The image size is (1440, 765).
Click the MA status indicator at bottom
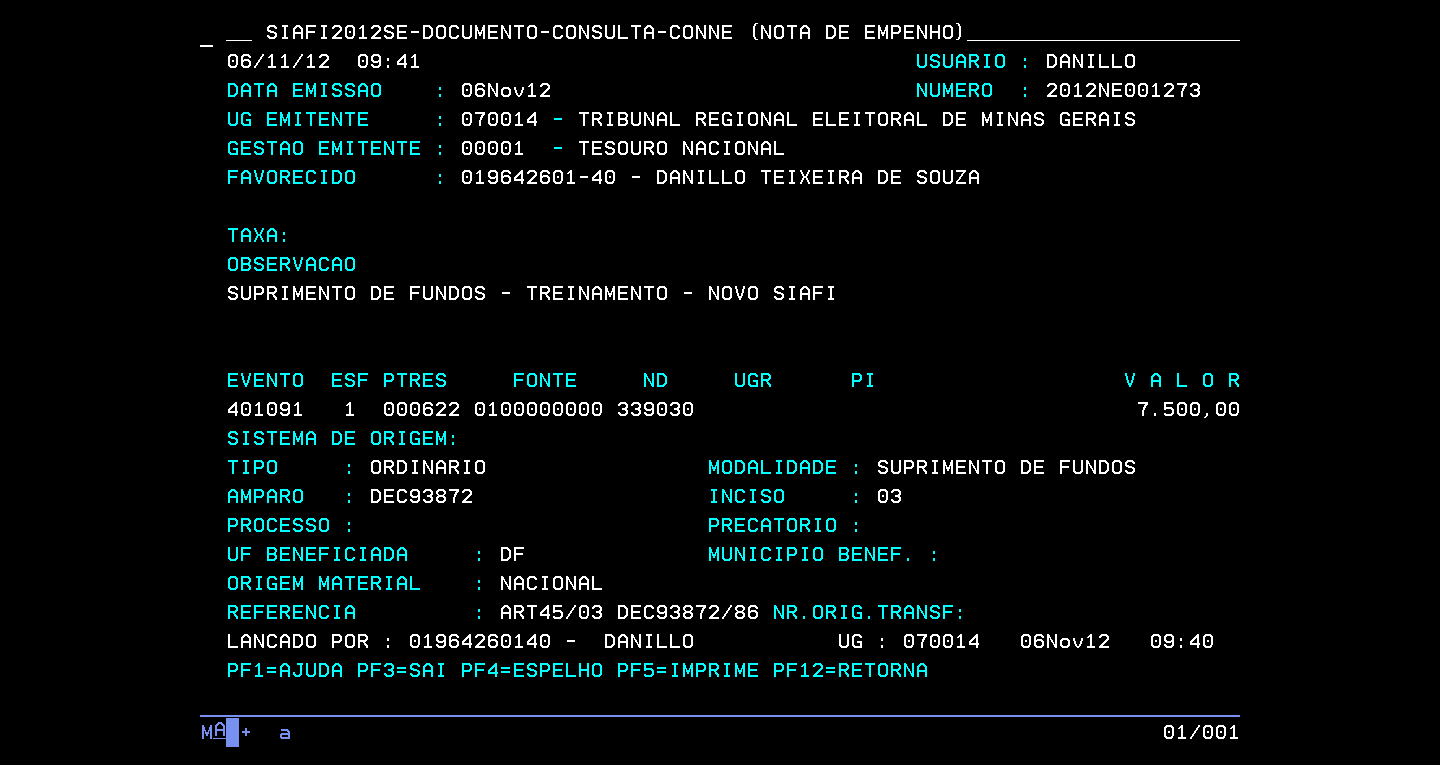click(214, 733)
